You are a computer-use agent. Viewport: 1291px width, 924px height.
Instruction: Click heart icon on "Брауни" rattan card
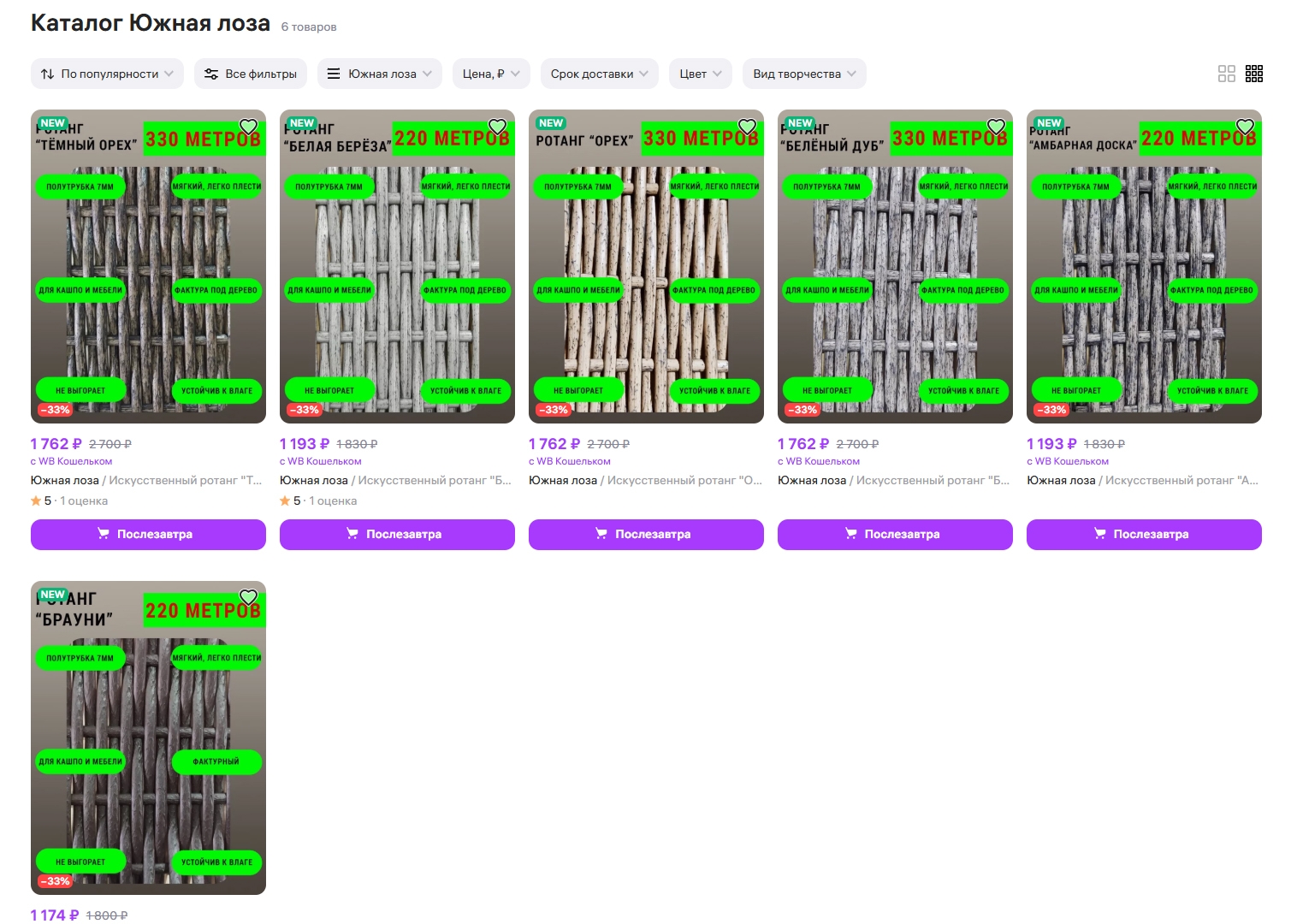(x=248, y=598)
